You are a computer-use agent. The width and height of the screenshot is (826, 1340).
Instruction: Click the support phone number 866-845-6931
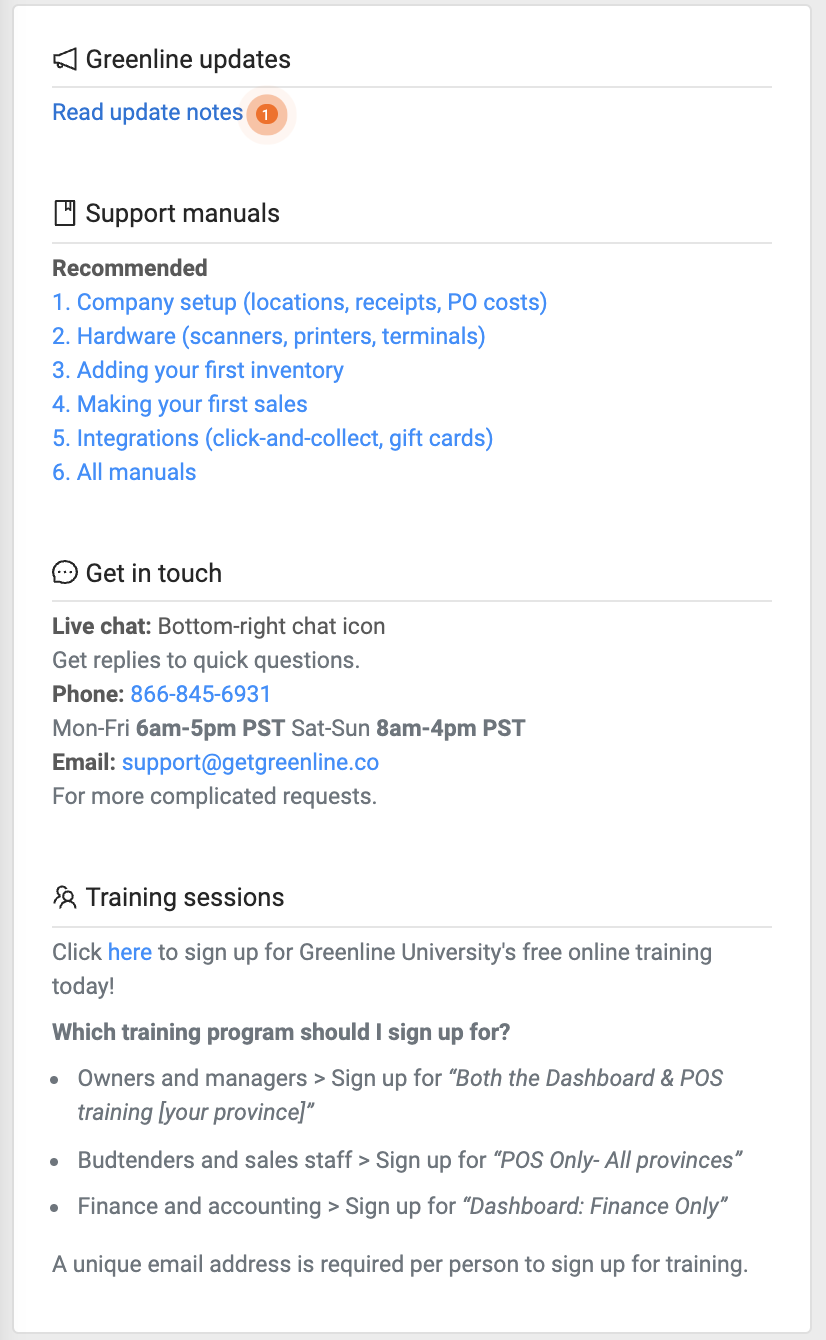click(200, 694)
